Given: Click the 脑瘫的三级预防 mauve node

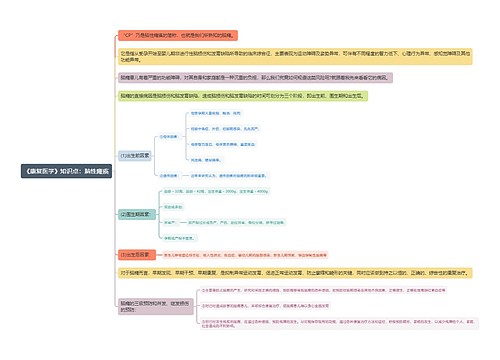Looking at the screenshot, I should click(156, 306).
